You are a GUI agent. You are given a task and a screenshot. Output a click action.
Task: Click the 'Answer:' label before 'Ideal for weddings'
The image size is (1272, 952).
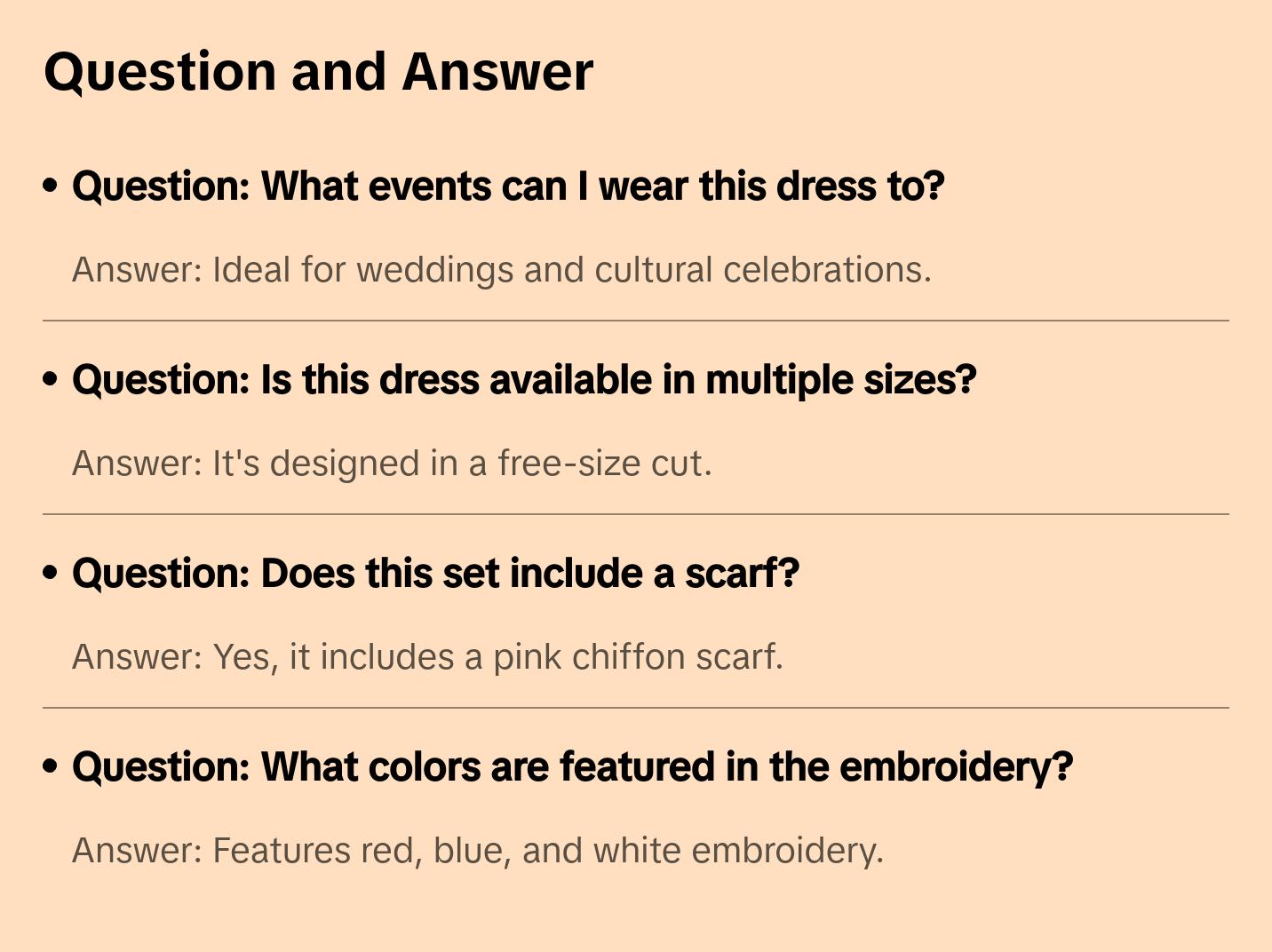tap(138, 270)
